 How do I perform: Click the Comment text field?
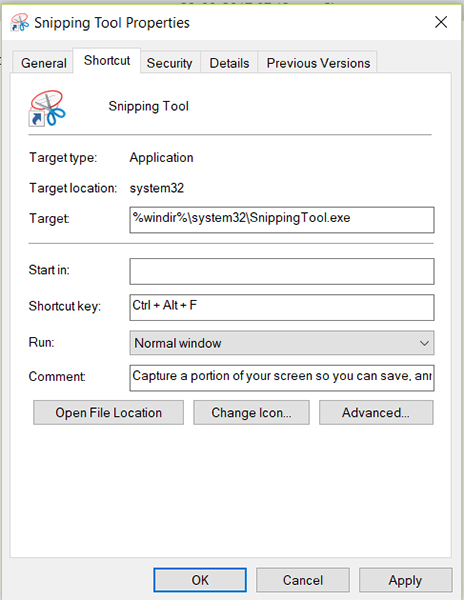pos(282,378)
